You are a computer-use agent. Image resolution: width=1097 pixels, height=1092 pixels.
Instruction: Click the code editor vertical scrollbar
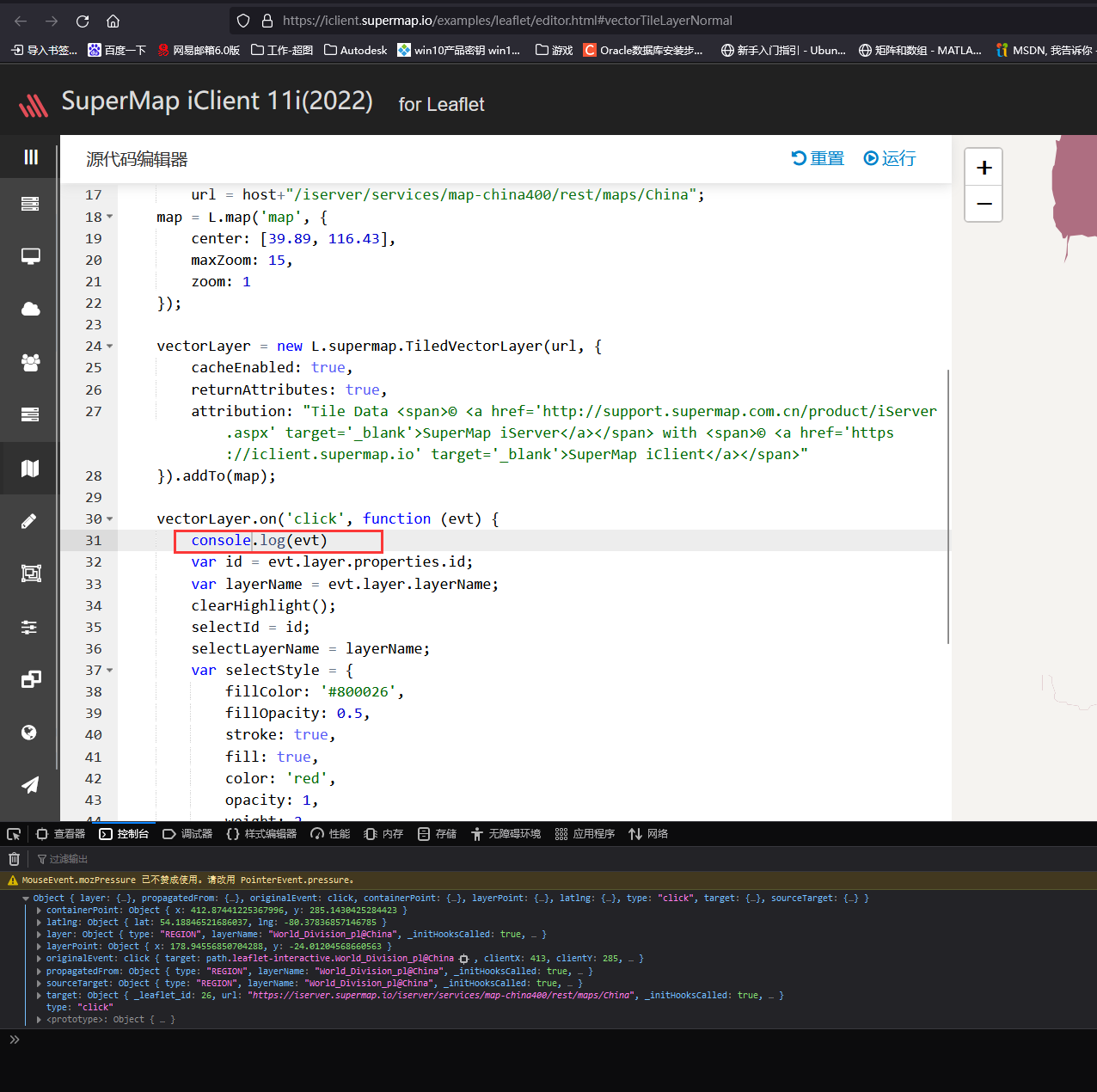(948, 506)
